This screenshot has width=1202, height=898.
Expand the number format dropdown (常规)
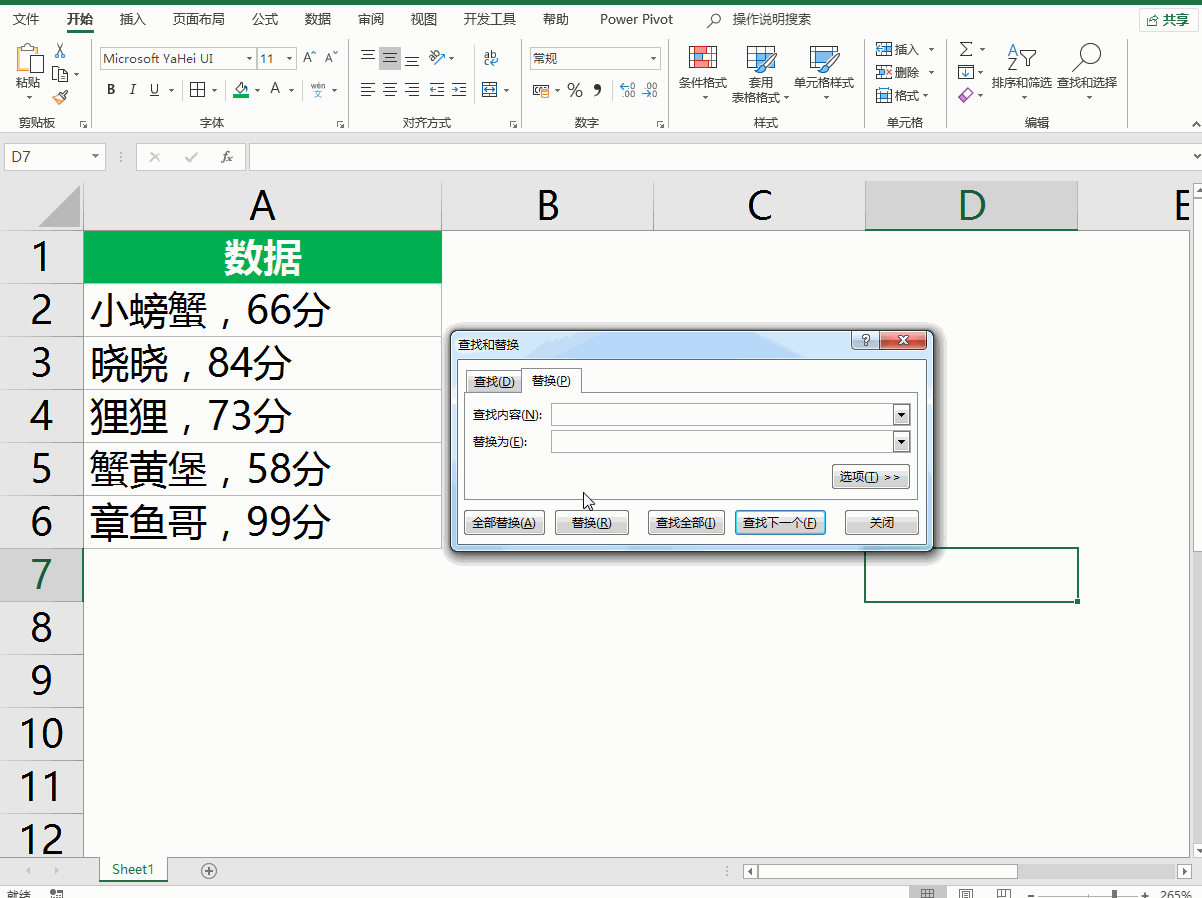(654, 59)
